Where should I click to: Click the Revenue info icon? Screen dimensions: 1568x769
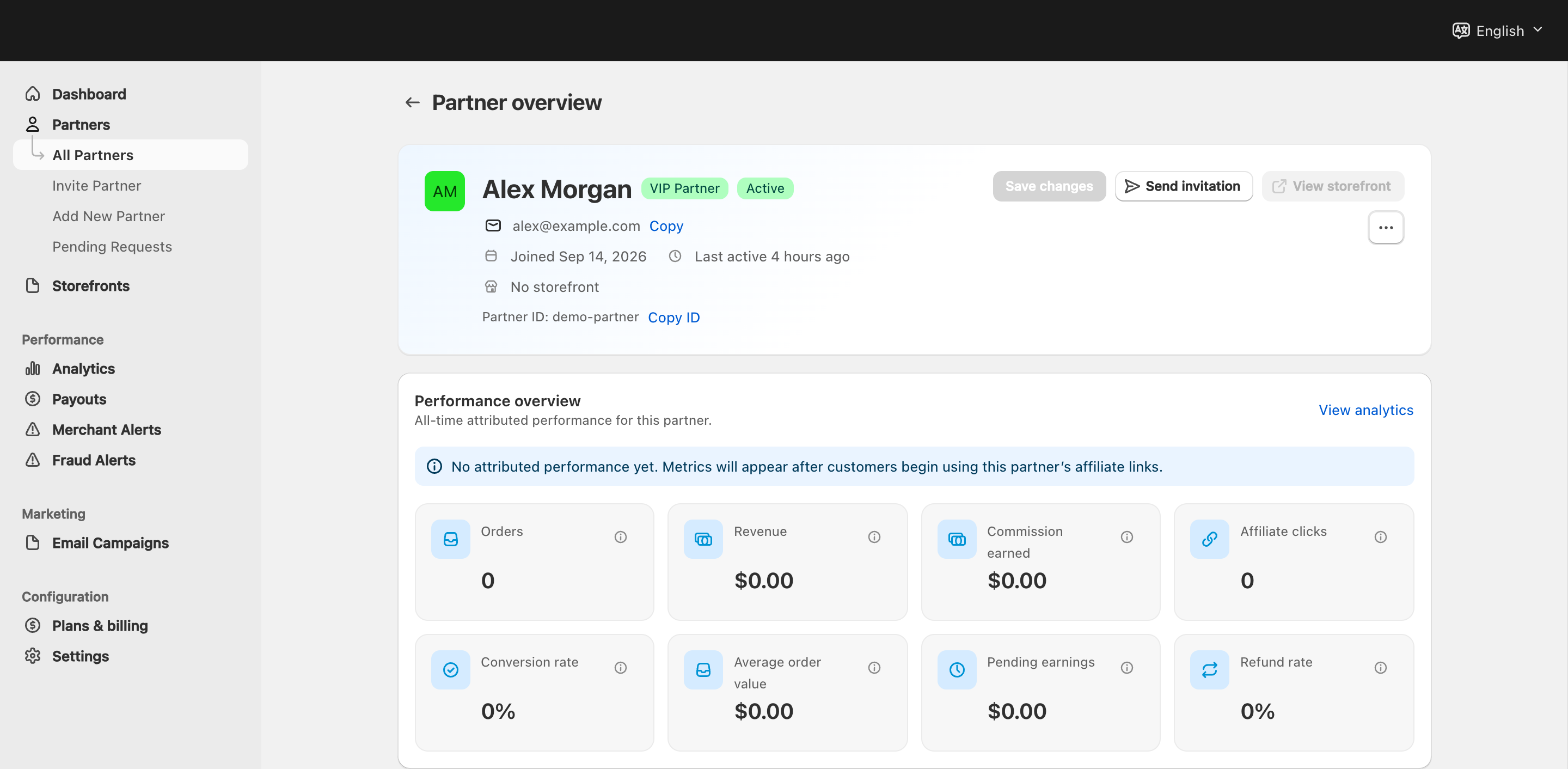click(x=874, y=536)
